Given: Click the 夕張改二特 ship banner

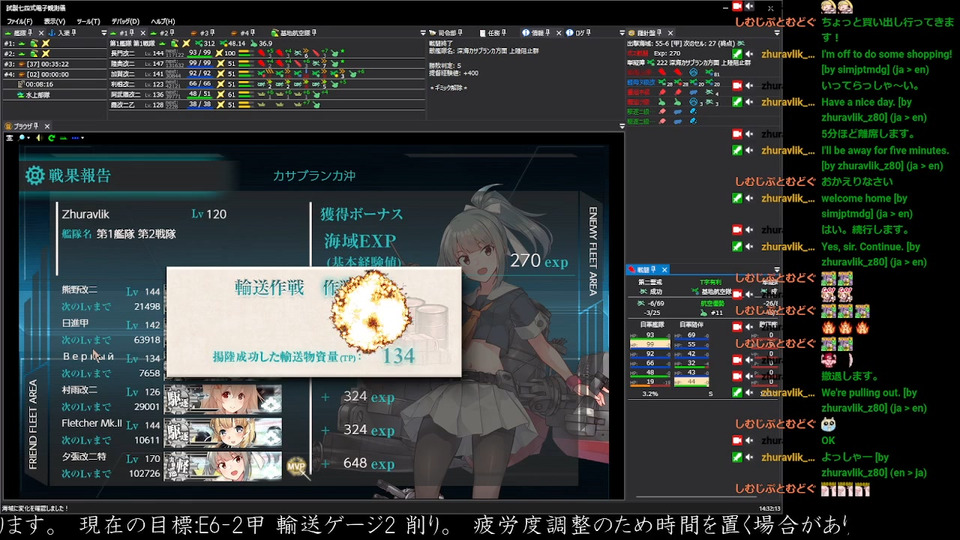Looking at the screenshot, I should click(223, 466).
